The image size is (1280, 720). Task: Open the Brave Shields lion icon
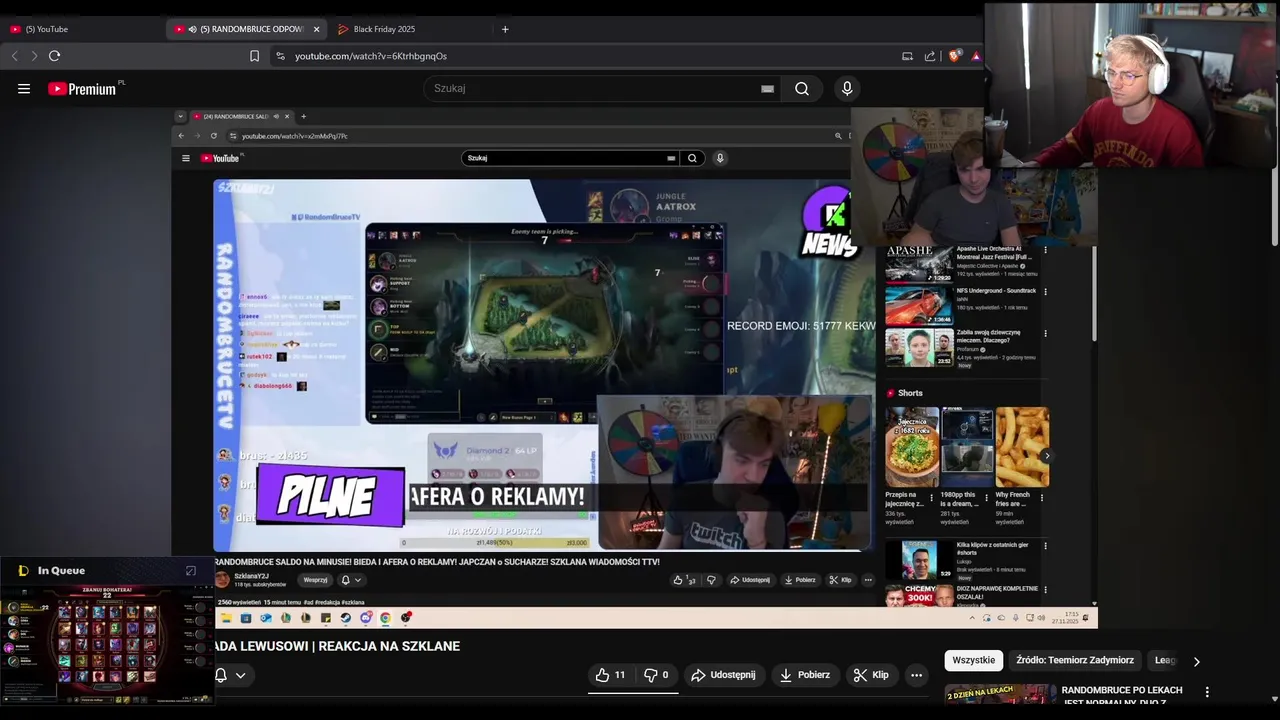point(954,56)
